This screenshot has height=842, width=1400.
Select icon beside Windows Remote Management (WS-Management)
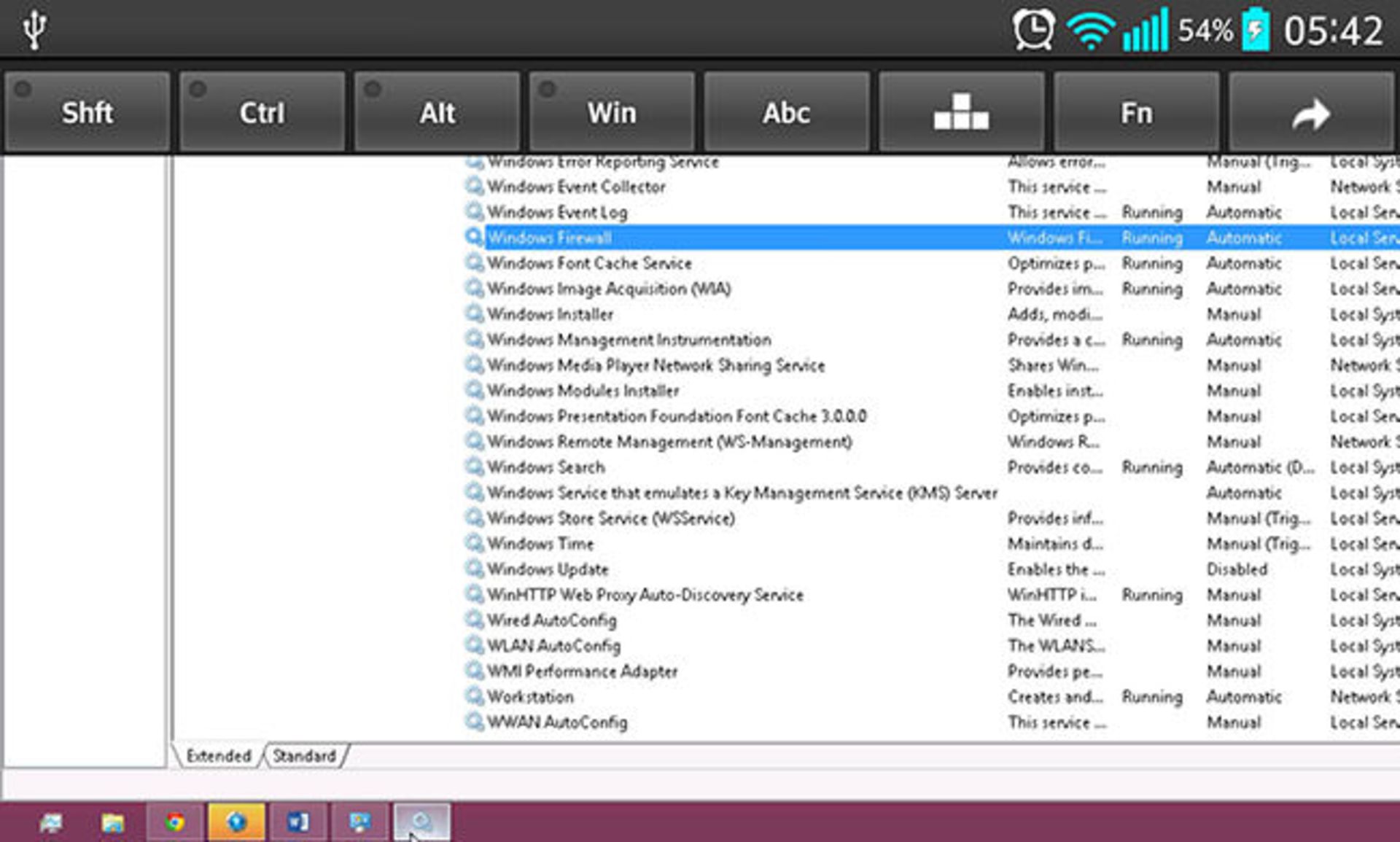(x=475, y=442)
